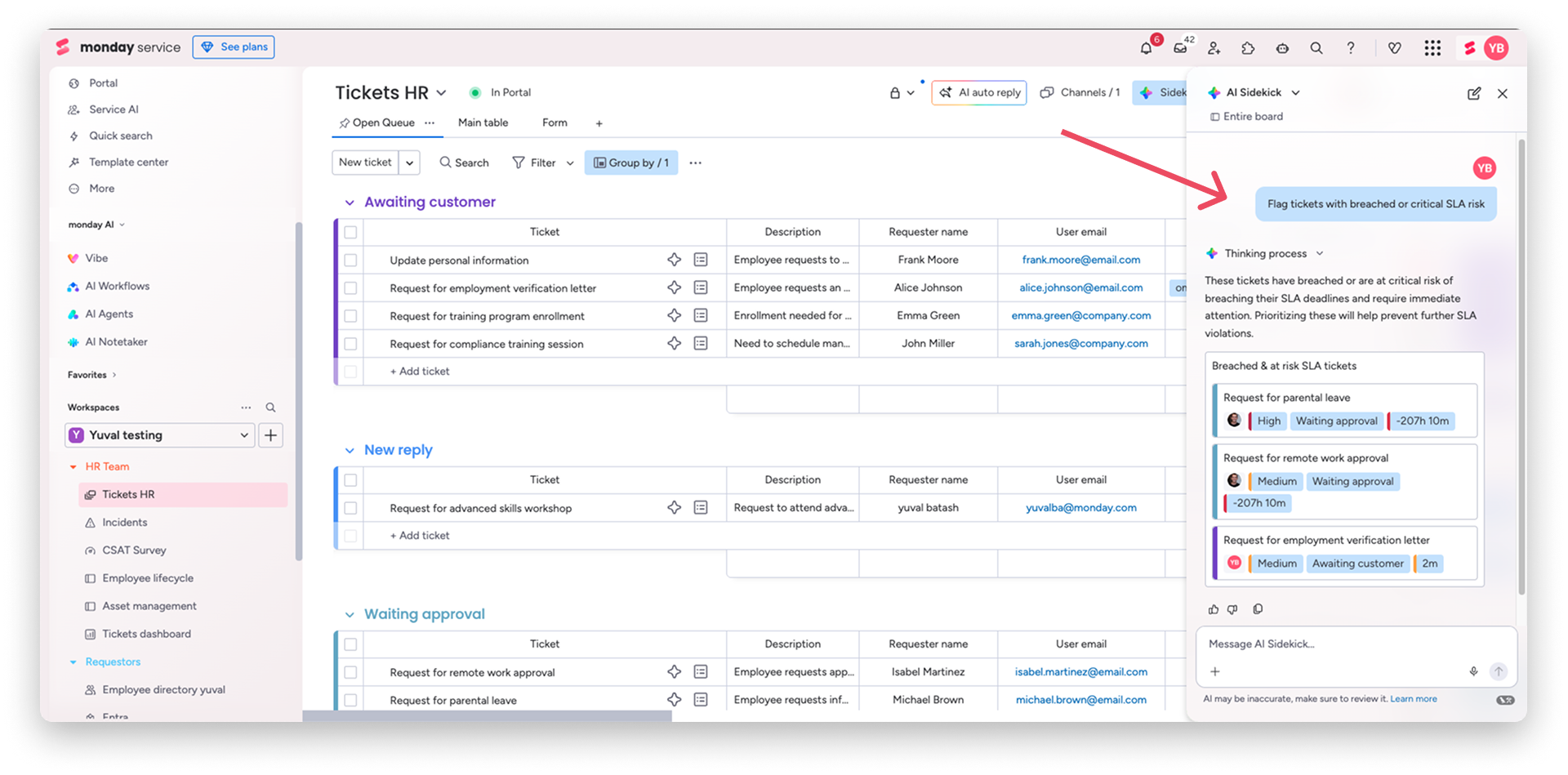
Task: Collapse the Awaiting customer group
Action: pyautogui.click(x=350, y=203)
